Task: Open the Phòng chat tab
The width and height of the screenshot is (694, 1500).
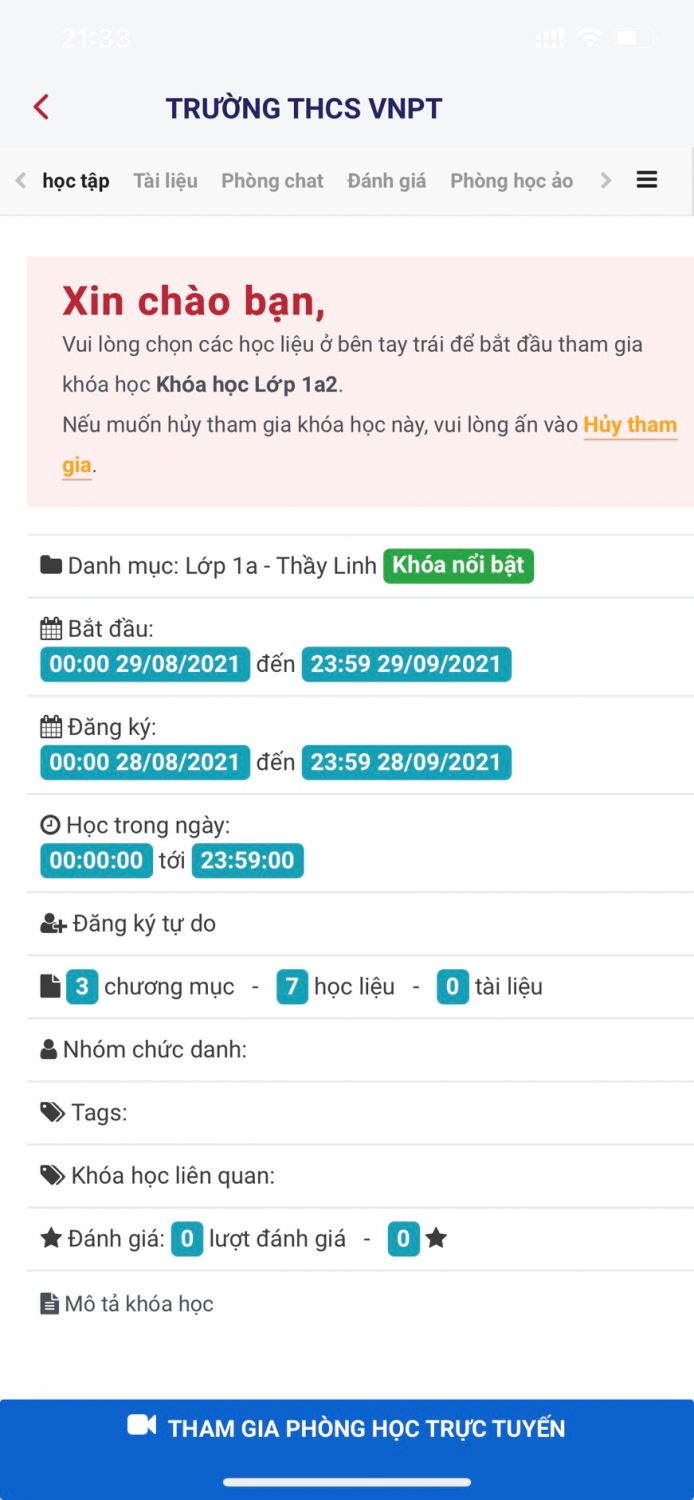Action: coord(272,181)
